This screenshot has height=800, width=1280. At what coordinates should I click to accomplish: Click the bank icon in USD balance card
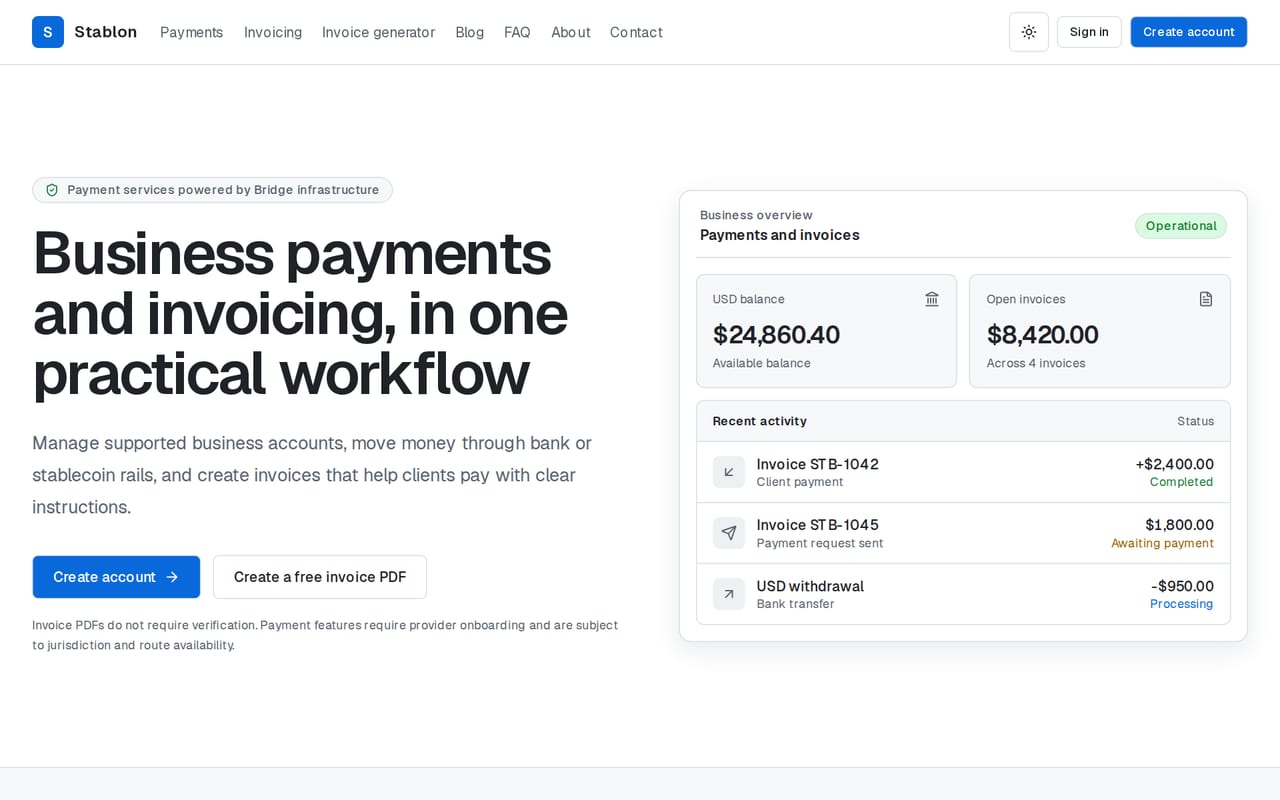point(932,299)
